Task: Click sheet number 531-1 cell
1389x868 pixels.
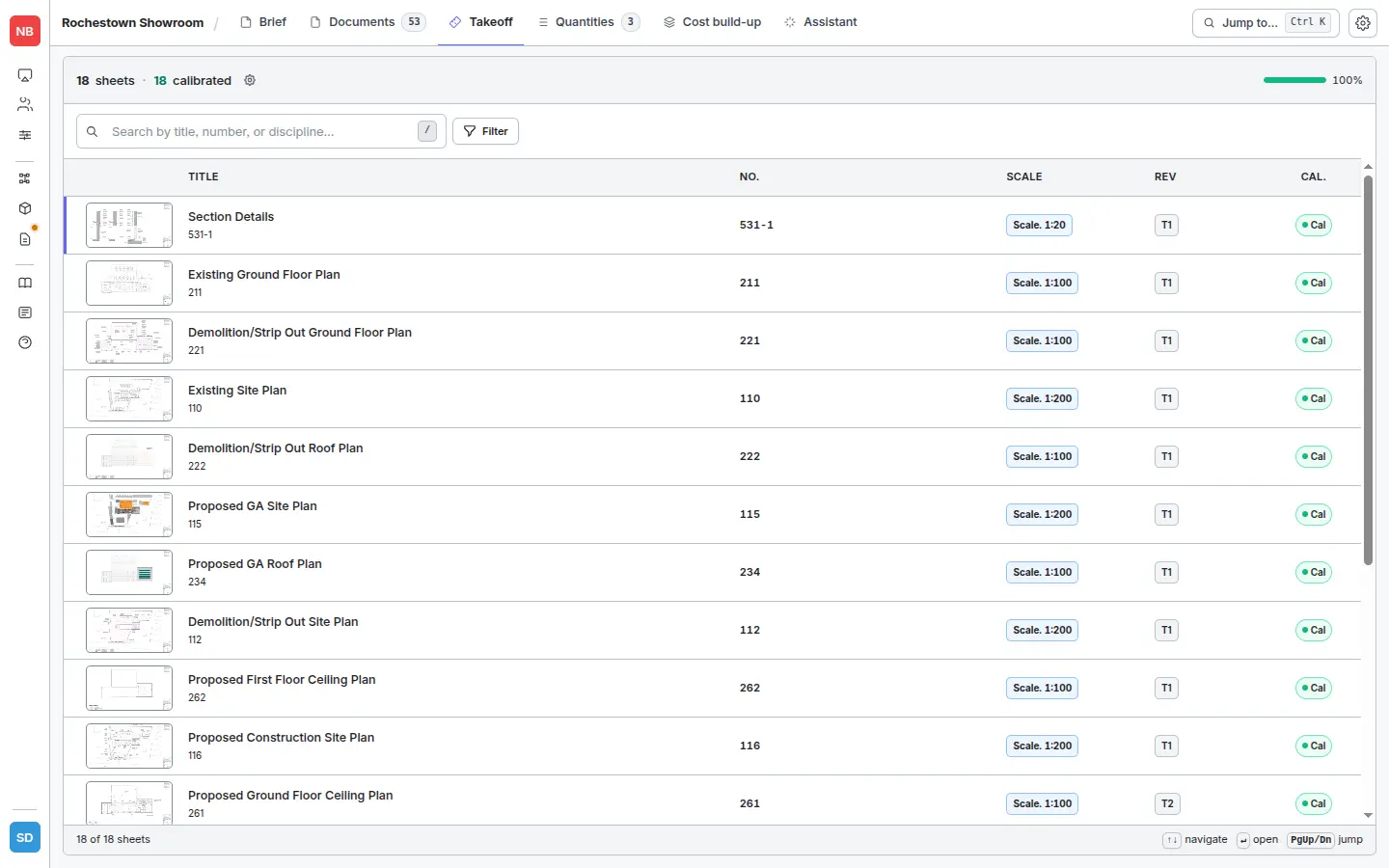Action: tap(756, 225)
